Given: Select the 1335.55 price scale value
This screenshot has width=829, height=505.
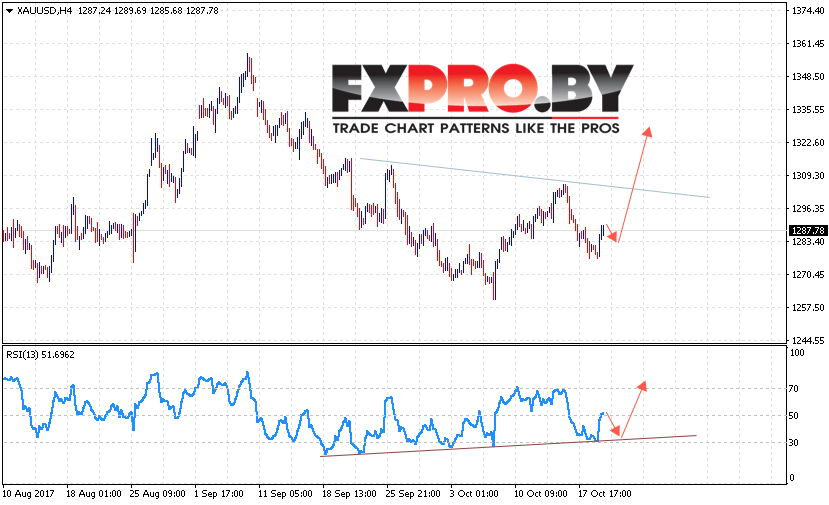Looking at the screenshot, I should point(808,109).
